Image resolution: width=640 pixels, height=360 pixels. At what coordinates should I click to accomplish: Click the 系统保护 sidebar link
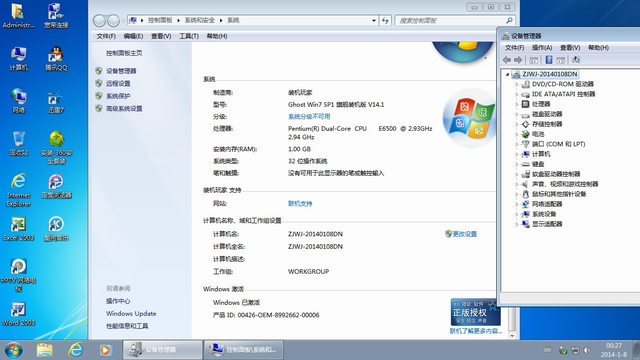[x=118, y=96]
